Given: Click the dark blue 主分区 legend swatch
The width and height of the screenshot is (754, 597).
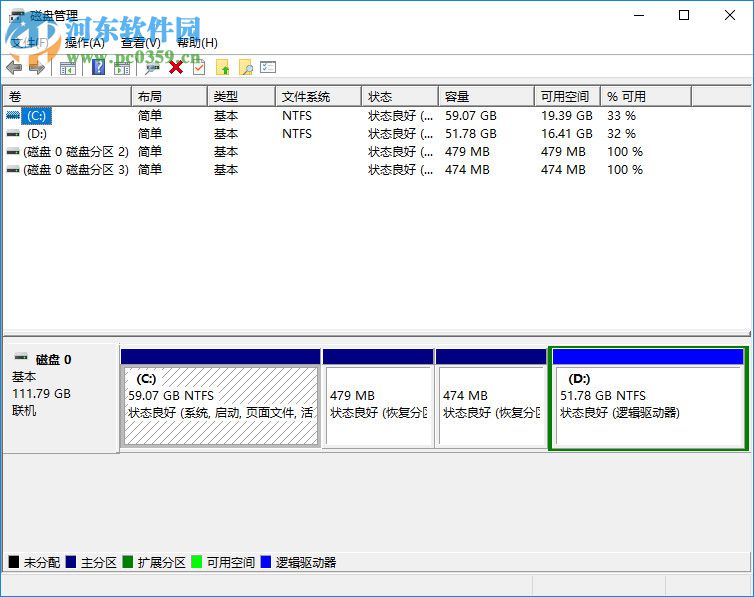Looking at the screenshot, I should pos(71,562).
